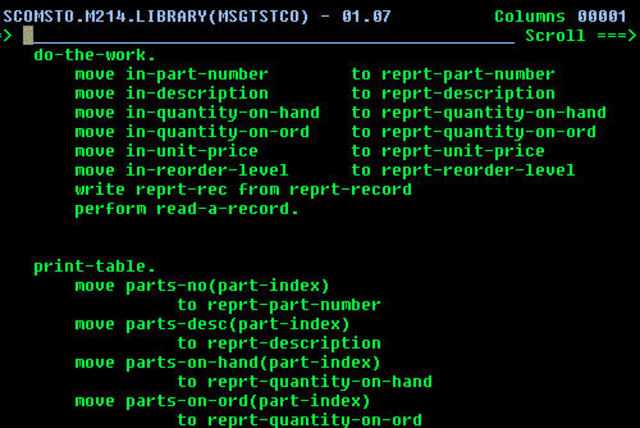Click the move parts-on-hand(part-index) line
Viewport: 640px width, 428px height.
(227, 363)
